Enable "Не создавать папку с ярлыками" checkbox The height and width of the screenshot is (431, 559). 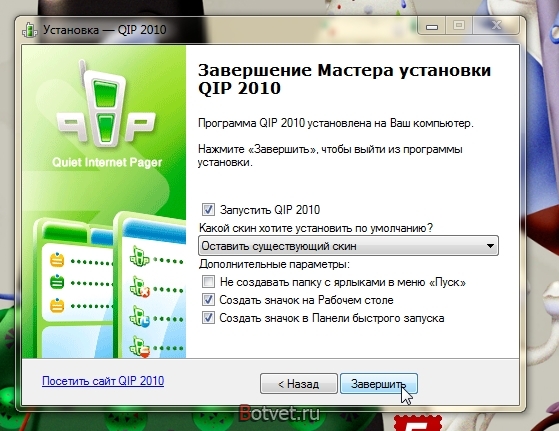[208, 282]
